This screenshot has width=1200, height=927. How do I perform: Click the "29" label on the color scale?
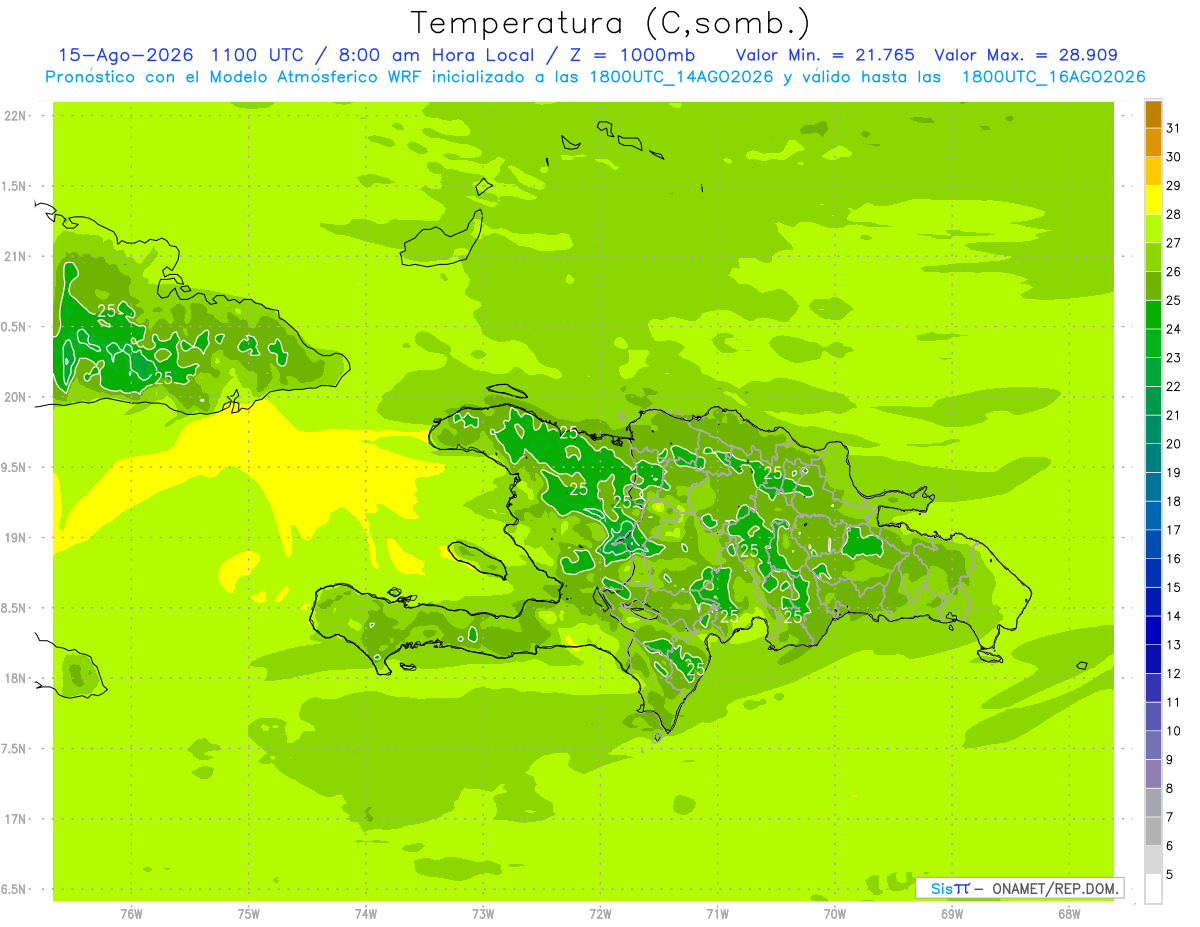(1174, 186)
